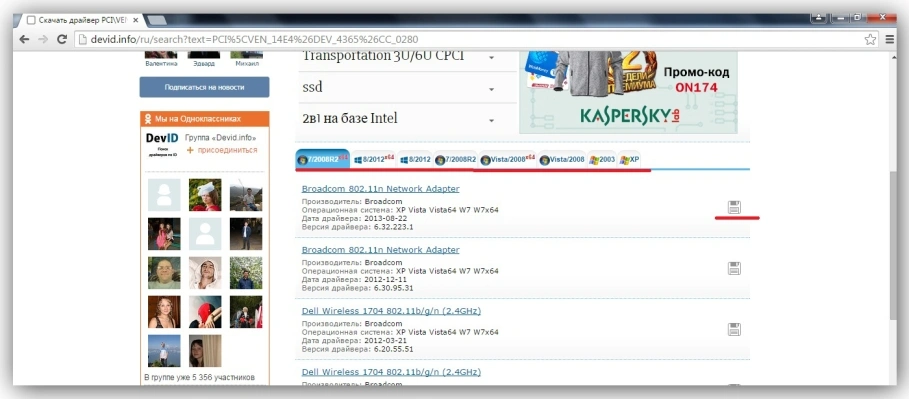Image resolution: width=909 pixels, height=399 pixels.
Task: Select the "Скачать драйвер PCI\VEN" browser tab
Action: click(80, 20)
